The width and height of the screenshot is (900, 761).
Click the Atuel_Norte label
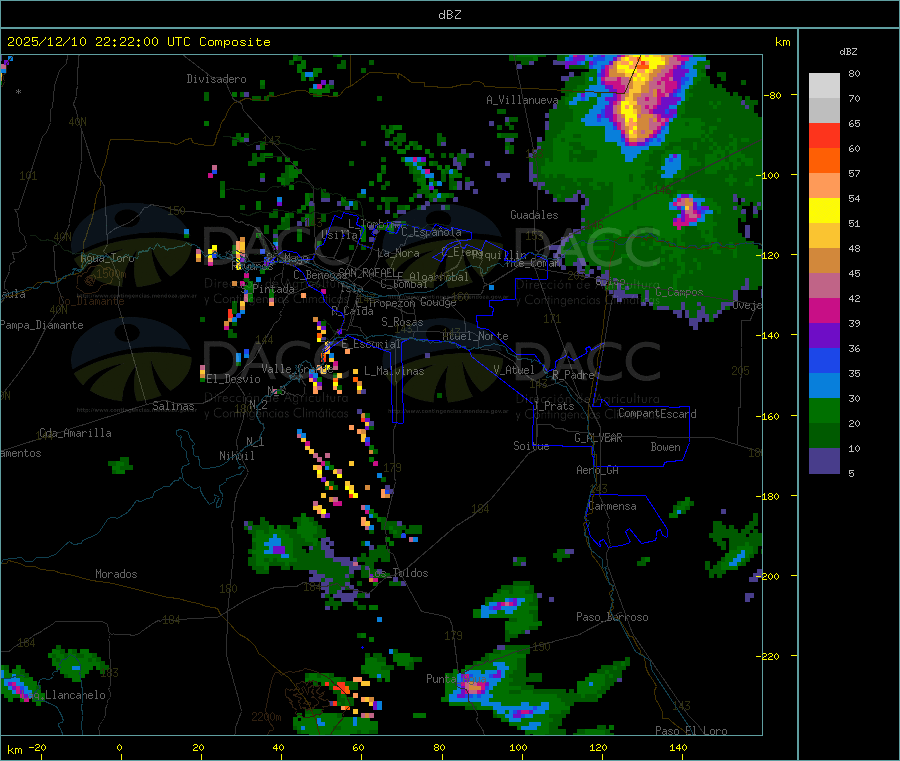click(475, 336)
